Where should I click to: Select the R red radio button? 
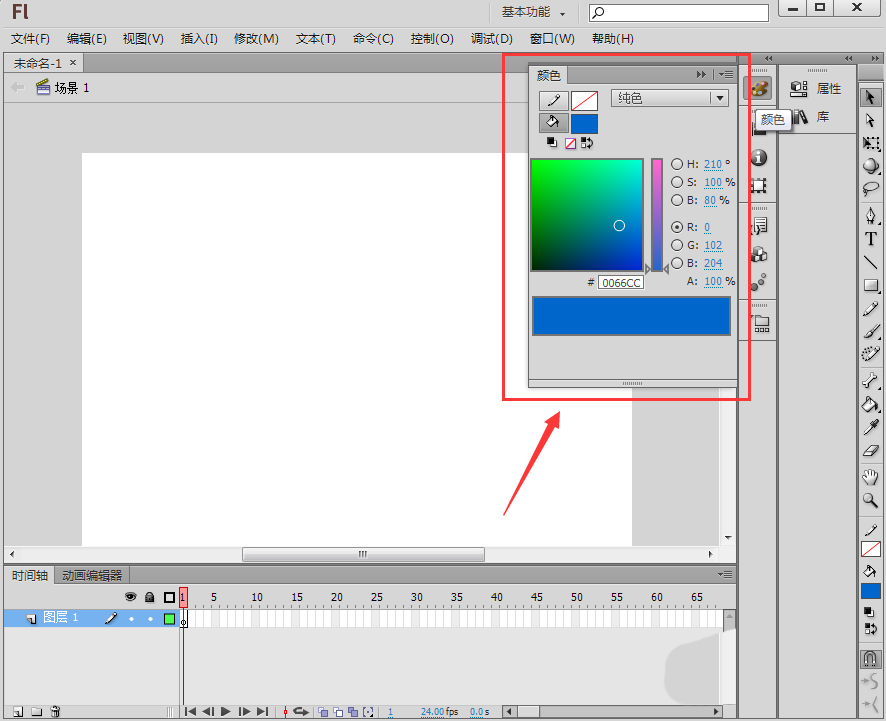(677, 227)
